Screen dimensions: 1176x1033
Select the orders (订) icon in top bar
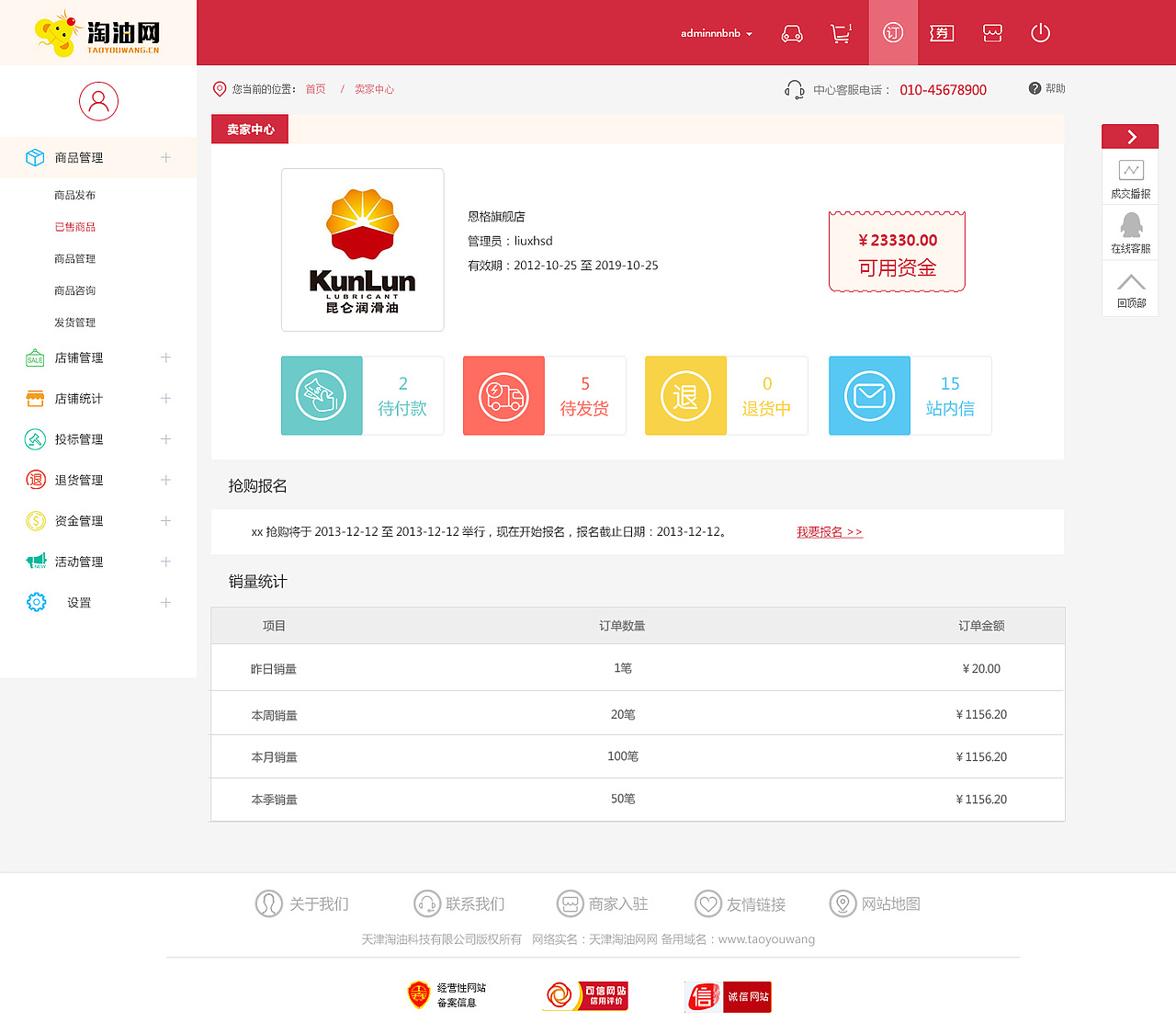tap(893, 32)
